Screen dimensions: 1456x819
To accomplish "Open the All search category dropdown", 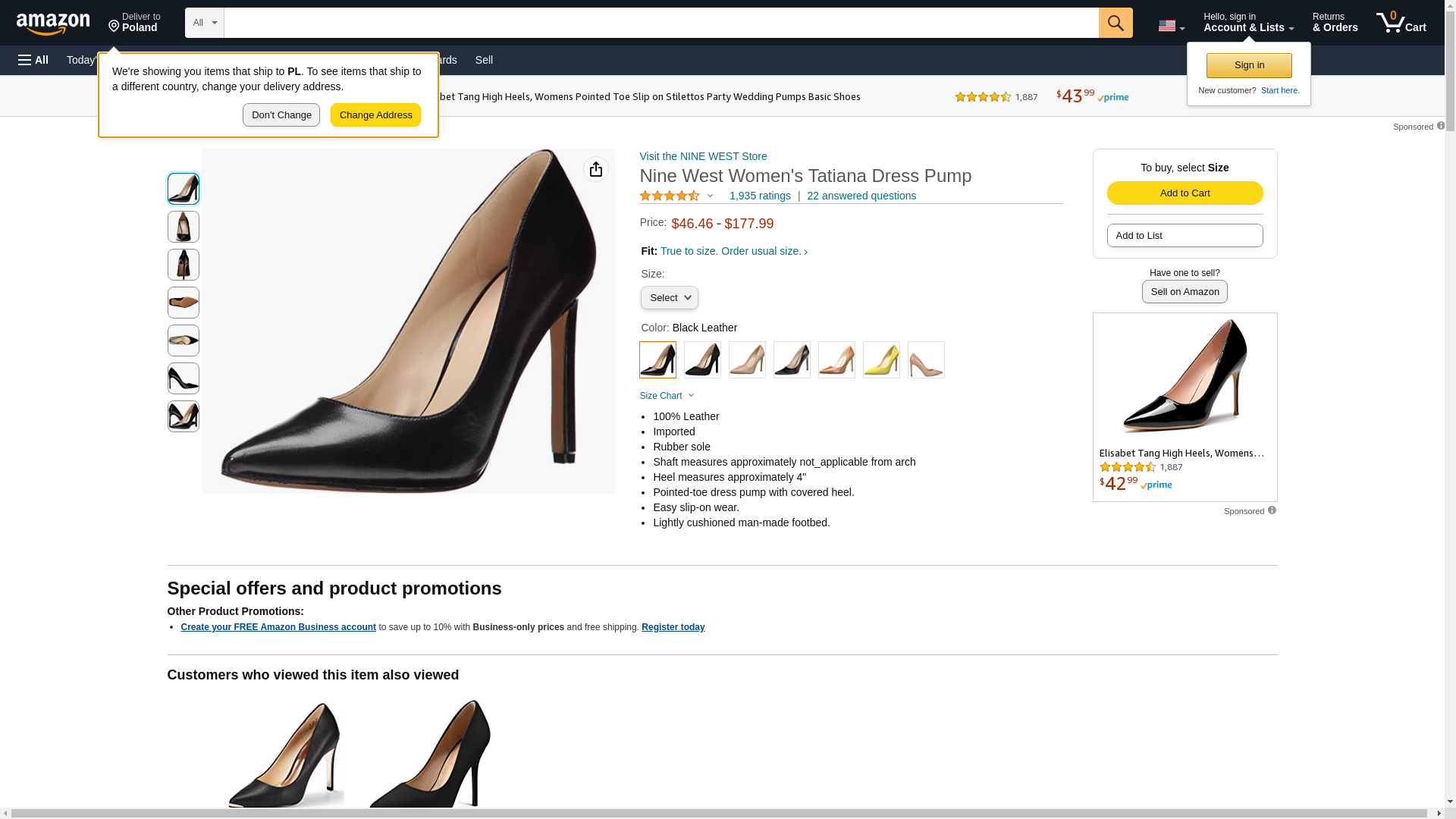I will pos(204,23).
